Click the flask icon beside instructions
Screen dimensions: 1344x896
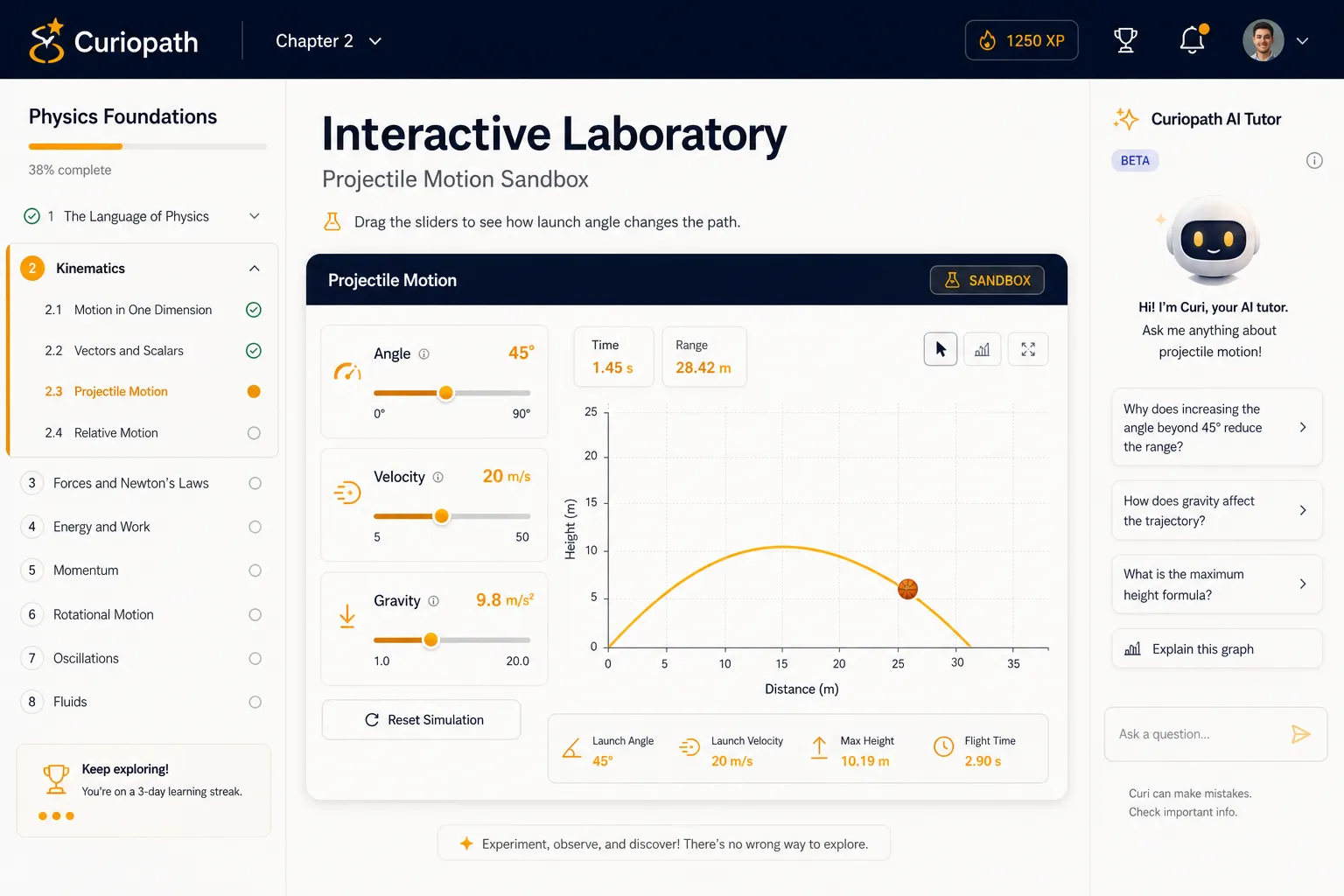click(x=332, y=221)
